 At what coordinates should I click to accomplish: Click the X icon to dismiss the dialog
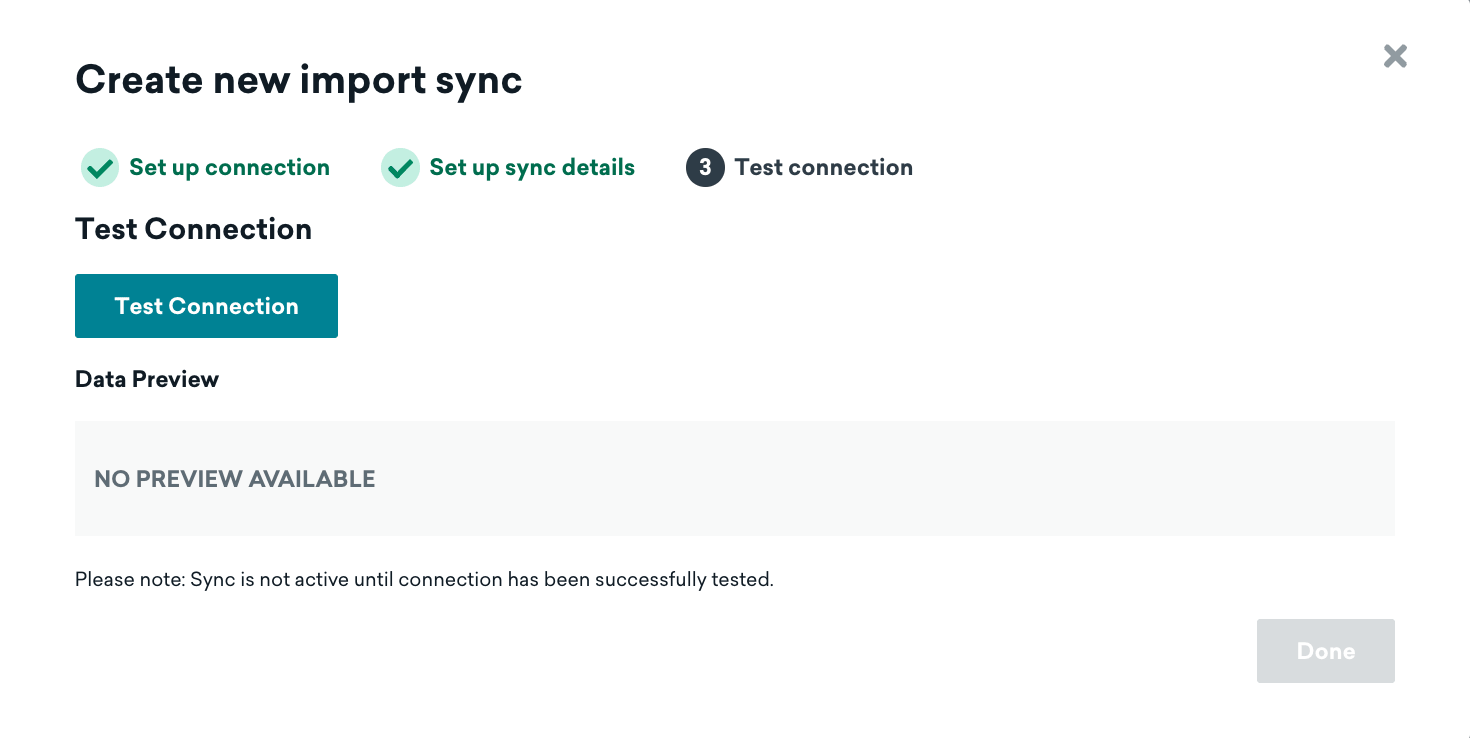(x=1395, y=56)
